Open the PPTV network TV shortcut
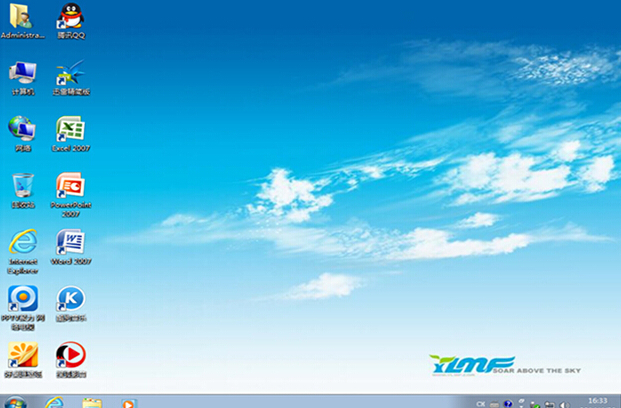621x408 pixels. (x=23, y=308)
